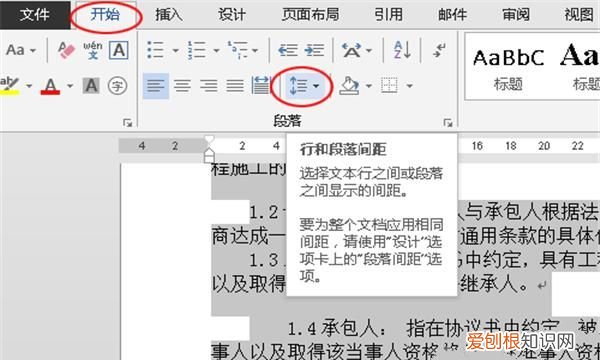Click document text '1.4 承包人'
Image resolution: width=600 pixels, height=360 pixels.
point(333,329)
